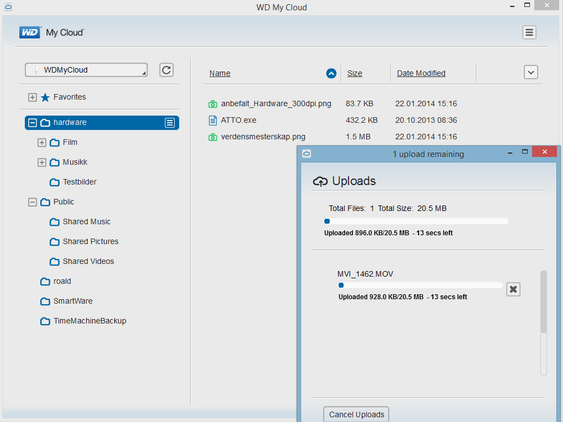
Task: Maximize the upload remaining window
Action: (x=525, y=152)
